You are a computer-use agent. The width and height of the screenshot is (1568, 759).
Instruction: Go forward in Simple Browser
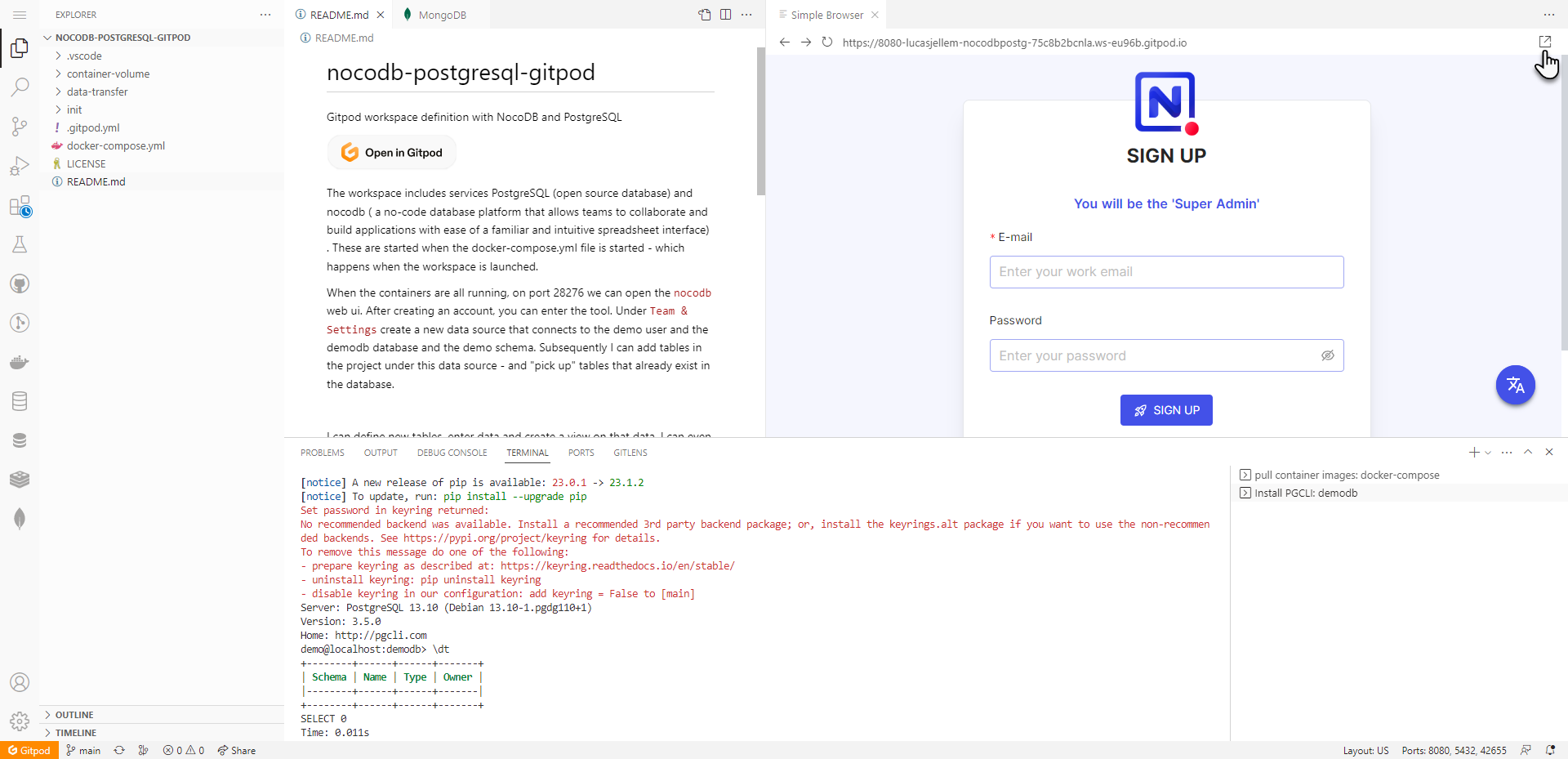[x=806, y=42]
